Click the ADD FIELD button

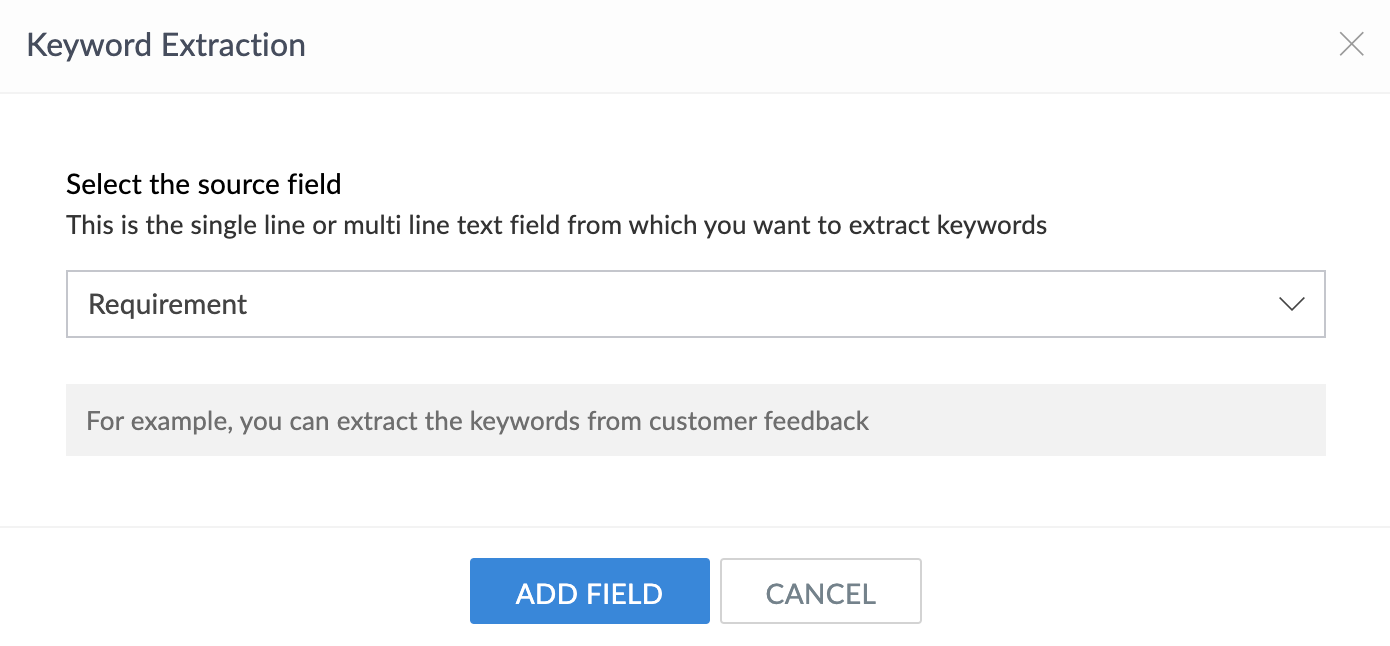(x=589, y=591)
